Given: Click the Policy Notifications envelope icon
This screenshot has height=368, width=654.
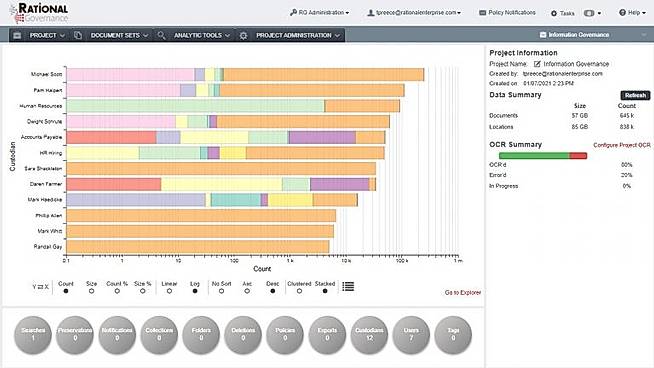Looking at the screenshot, I should pos(483,13).
